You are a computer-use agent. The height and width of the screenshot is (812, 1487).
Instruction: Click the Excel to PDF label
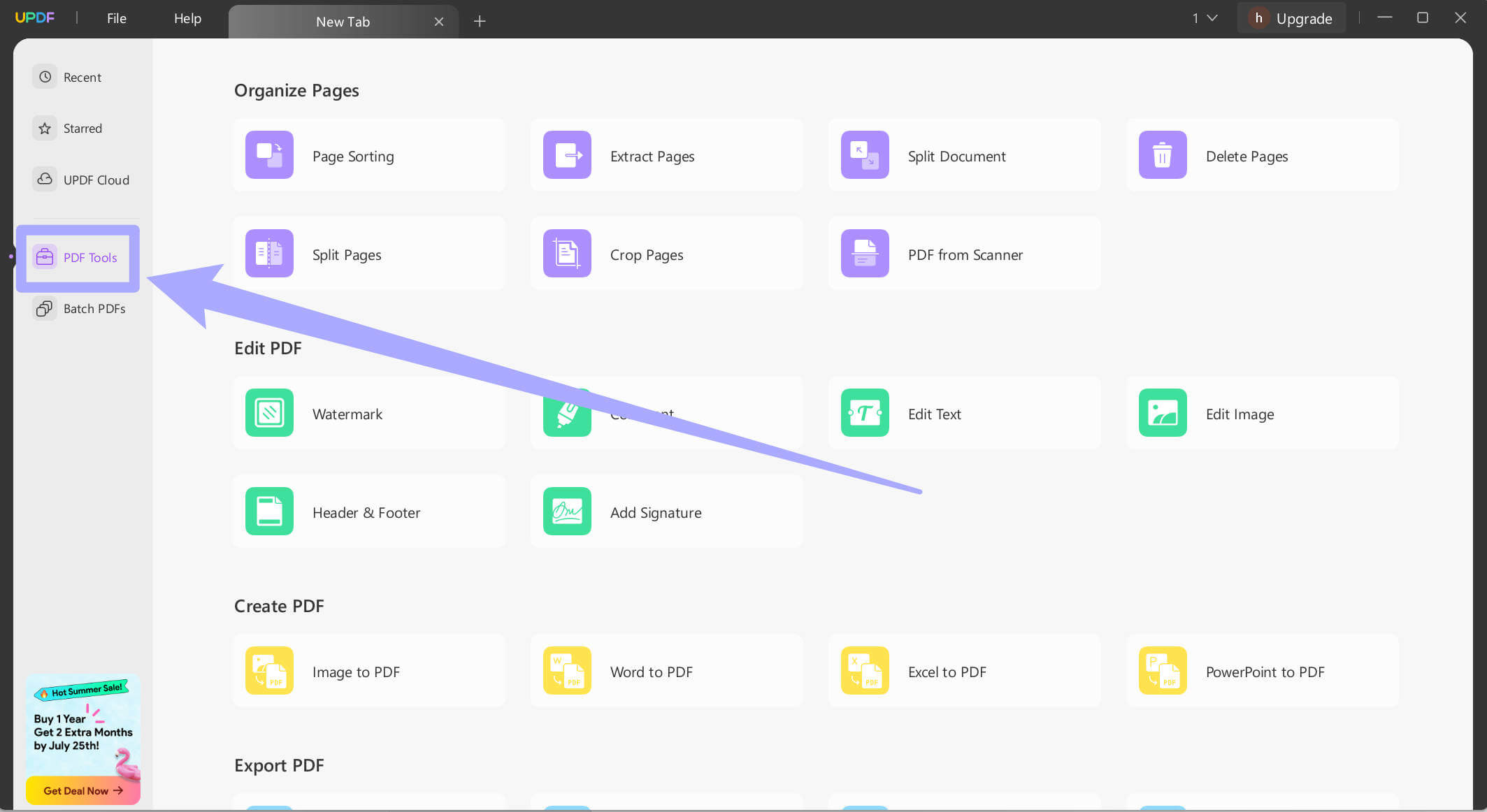pos(947,672)
